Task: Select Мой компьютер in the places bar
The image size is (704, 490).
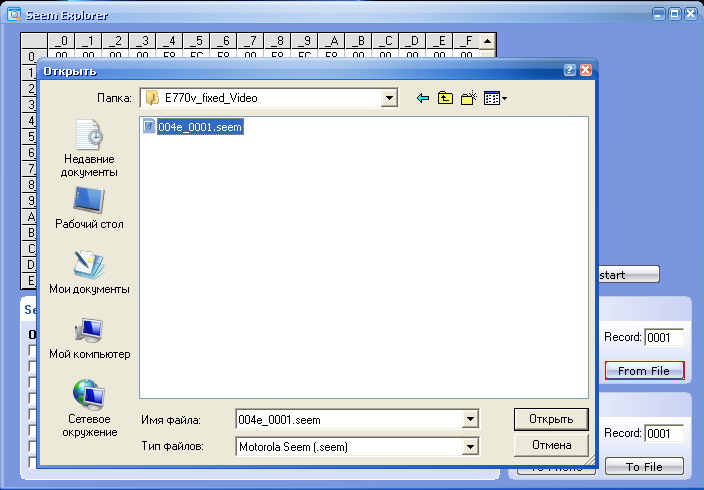Action: pos(89,338)
